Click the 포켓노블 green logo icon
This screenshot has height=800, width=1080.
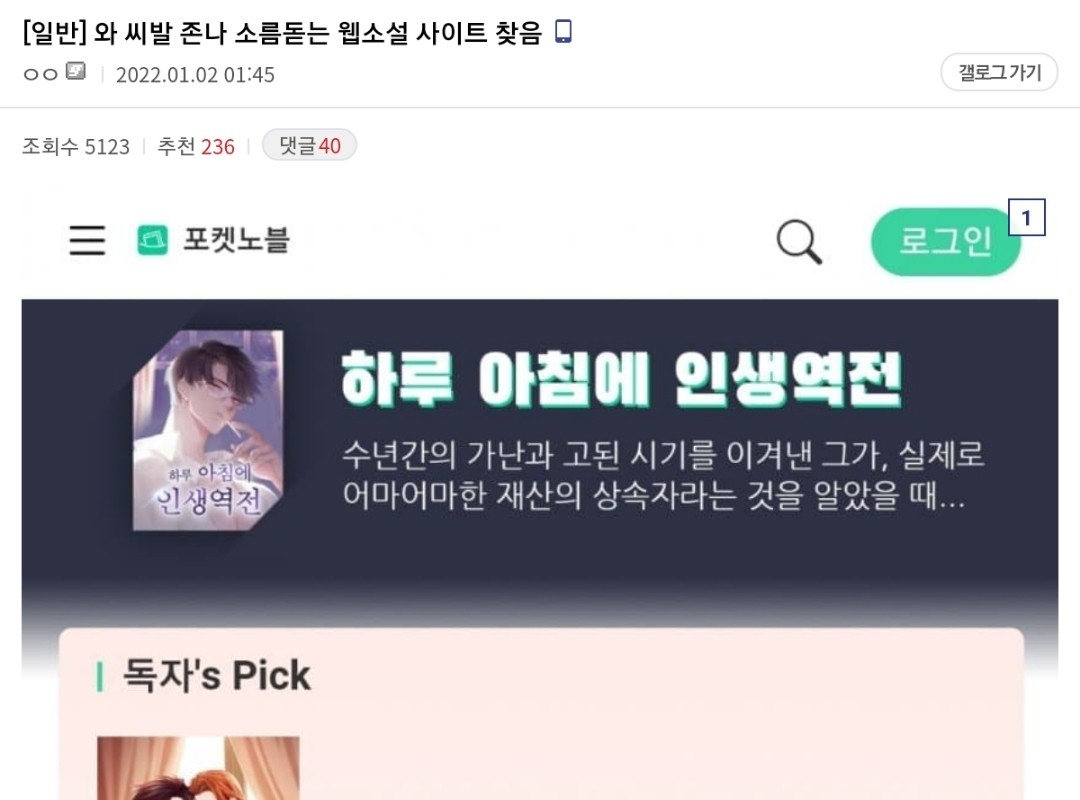(152, 240)
